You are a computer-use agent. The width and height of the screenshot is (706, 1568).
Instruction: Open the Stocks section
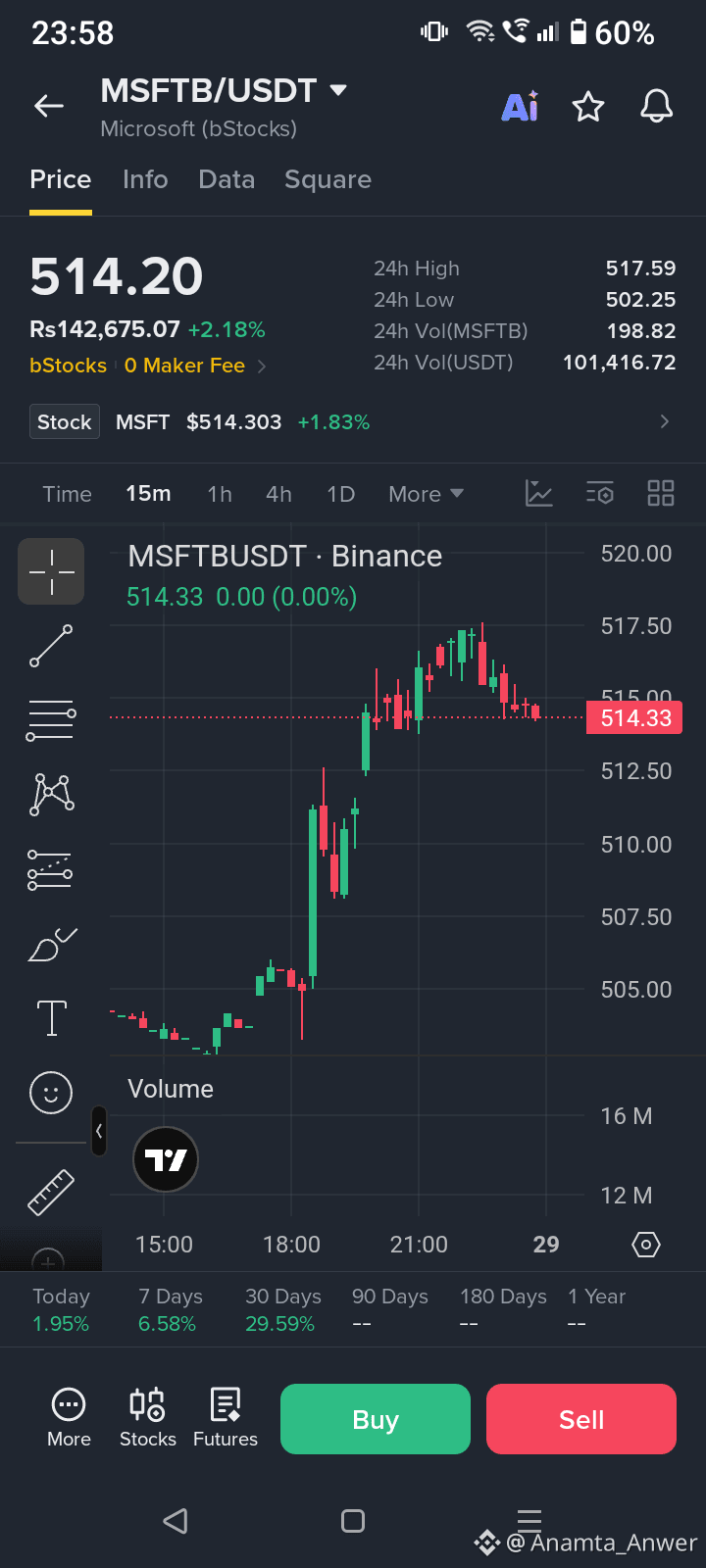click(x=148, y=1418)
